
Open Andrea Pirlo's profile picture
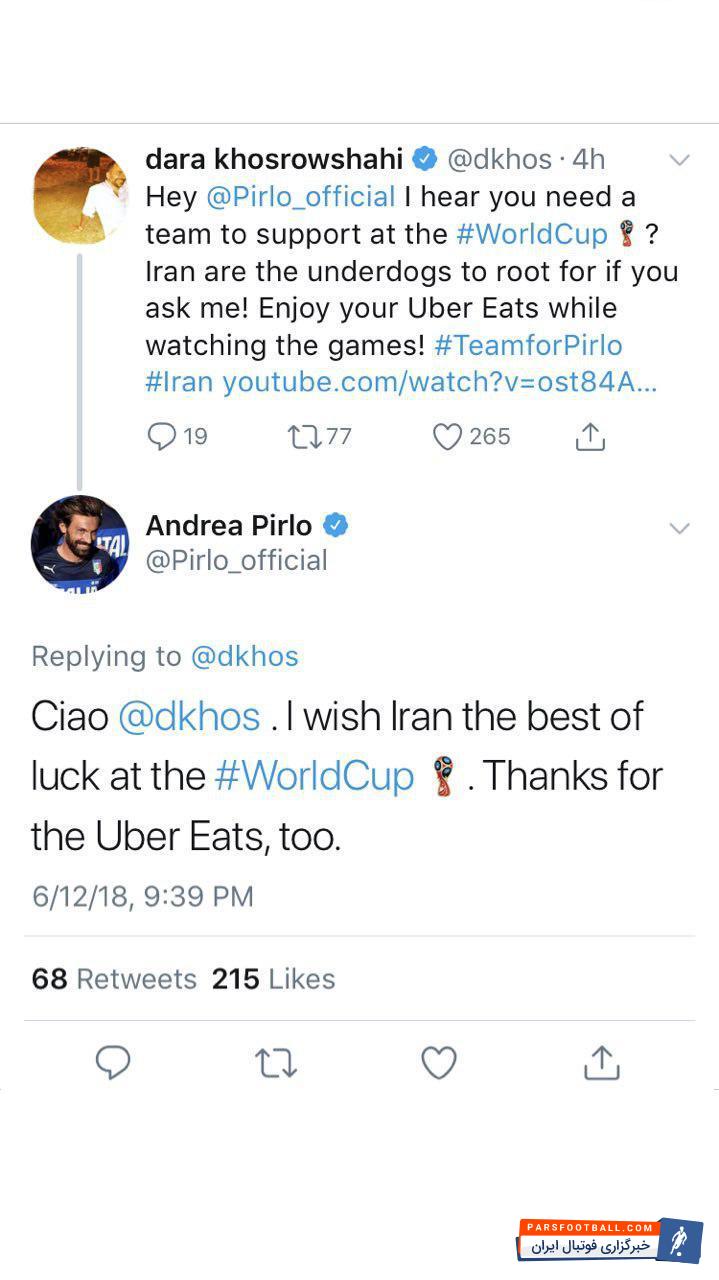click(80, 545)
